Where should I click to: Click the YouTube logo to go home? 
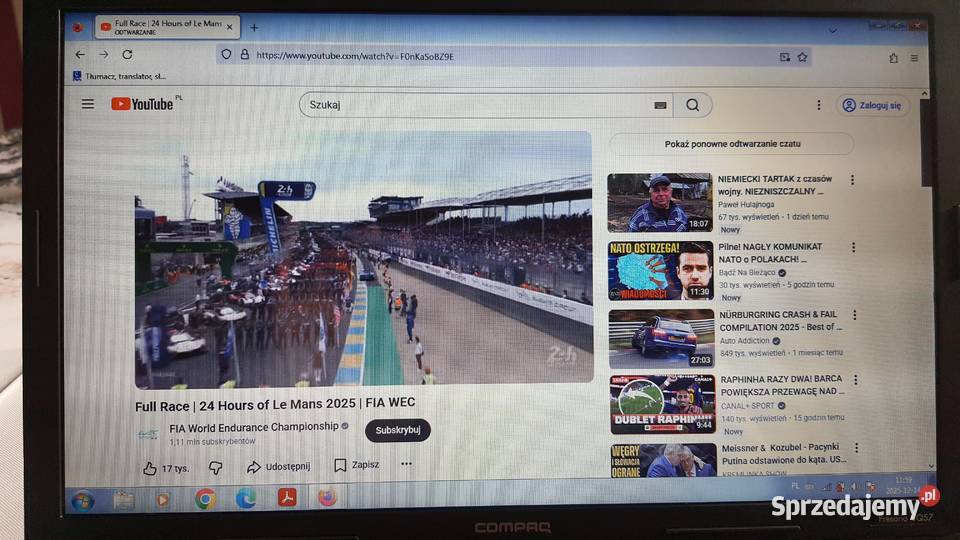click(x=142, y=104)
